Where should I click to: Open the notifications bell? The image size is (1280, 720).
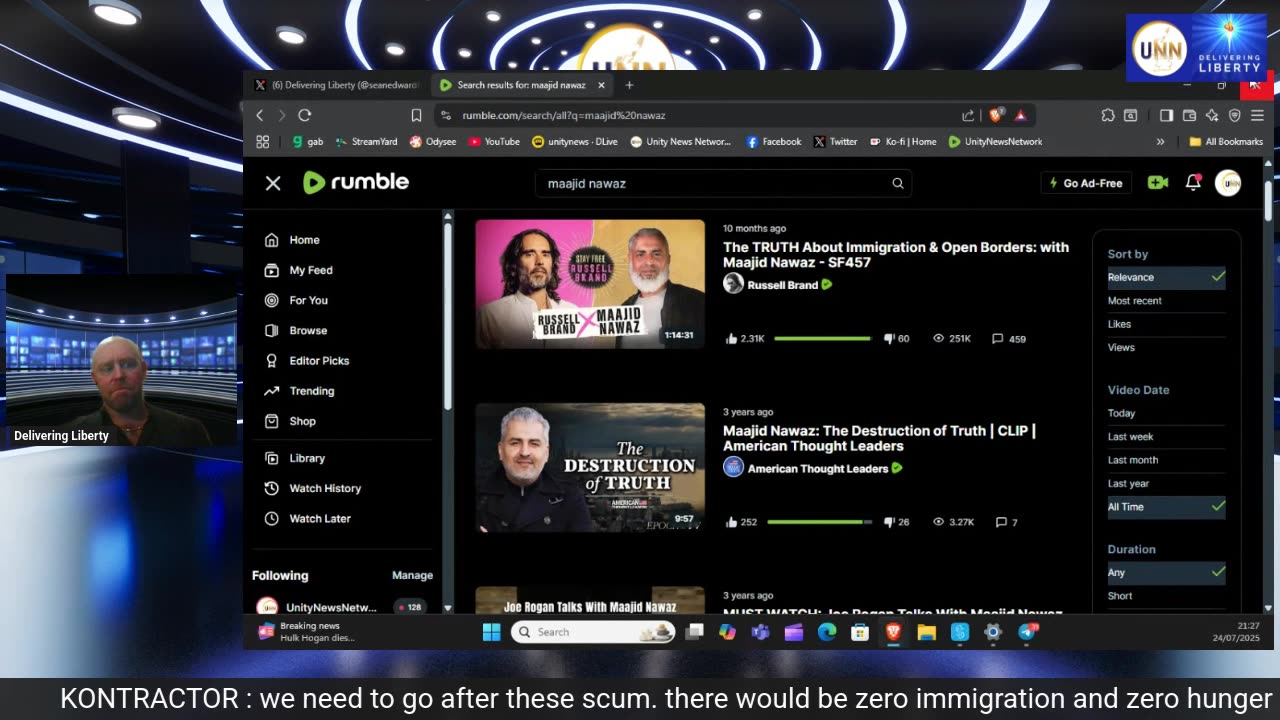[x=1193, y=182]
